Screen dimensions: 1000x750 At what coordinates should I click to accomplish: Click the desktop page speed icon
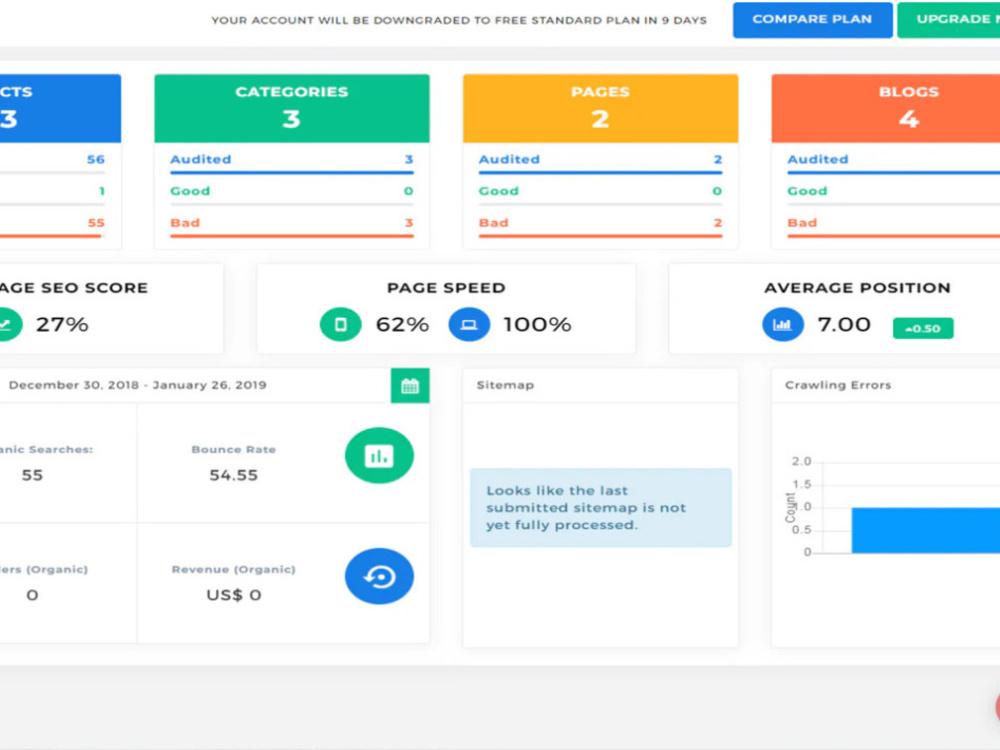pos(469,324)
